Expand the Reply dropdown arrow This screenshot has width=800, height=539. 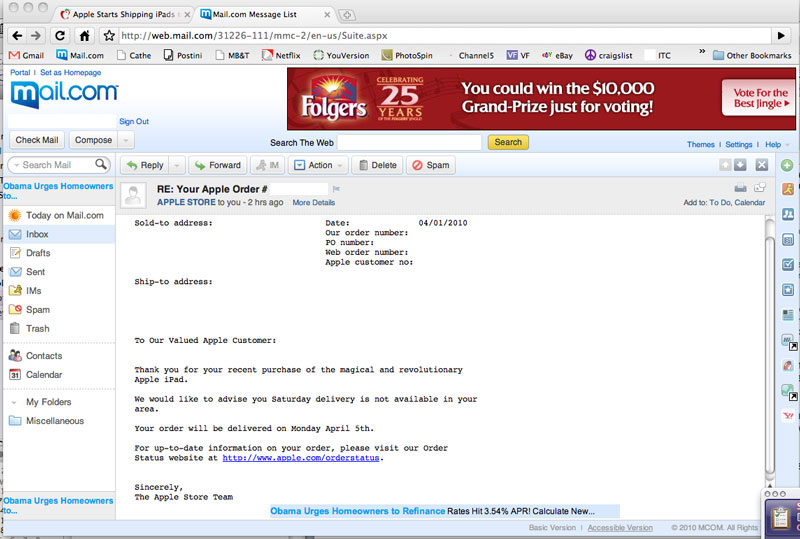point(177,165)
